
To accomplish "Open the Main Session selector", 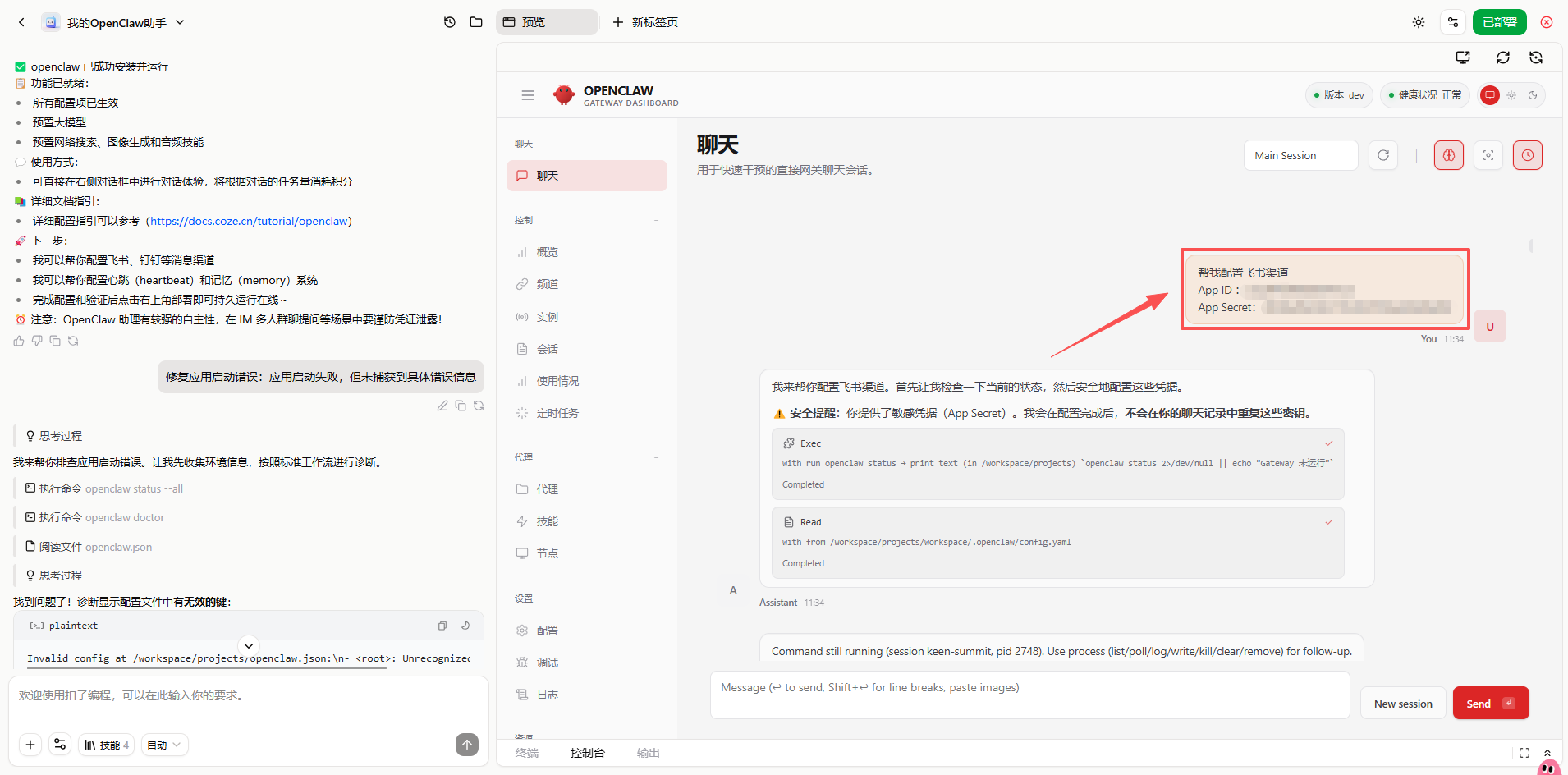I will pos(1300,155).
